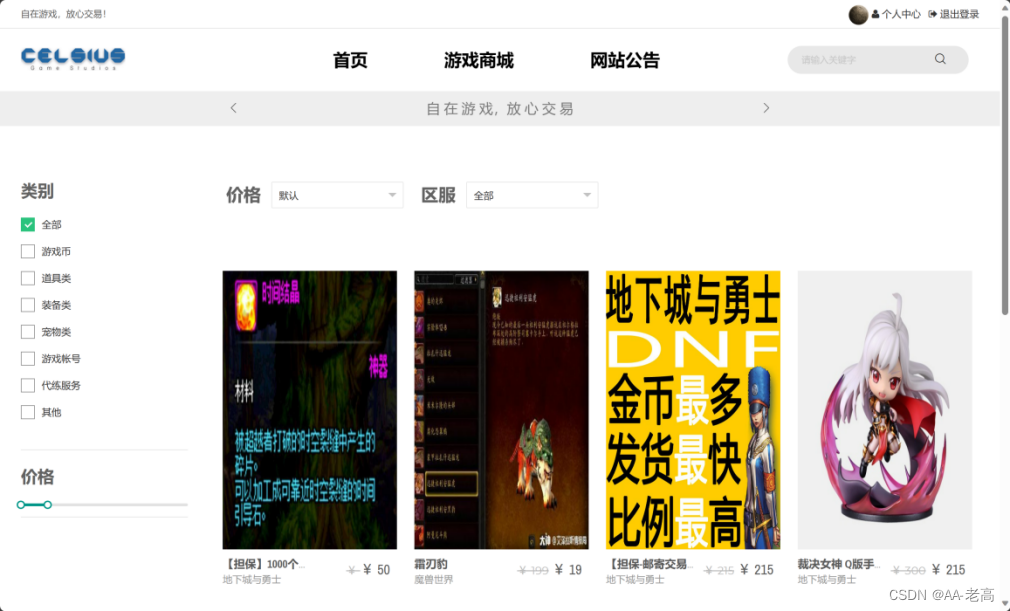Click the price ¥ 19

click(568, 570)
